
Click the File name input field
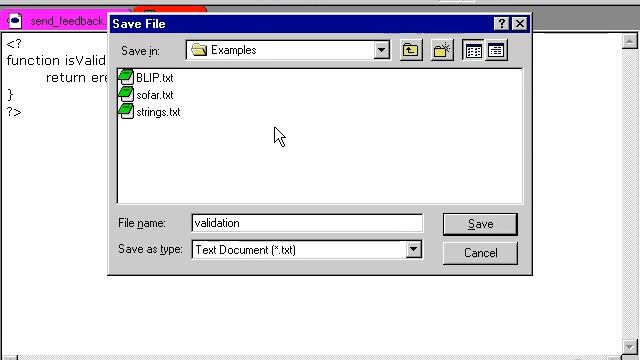tap(307, 223)
